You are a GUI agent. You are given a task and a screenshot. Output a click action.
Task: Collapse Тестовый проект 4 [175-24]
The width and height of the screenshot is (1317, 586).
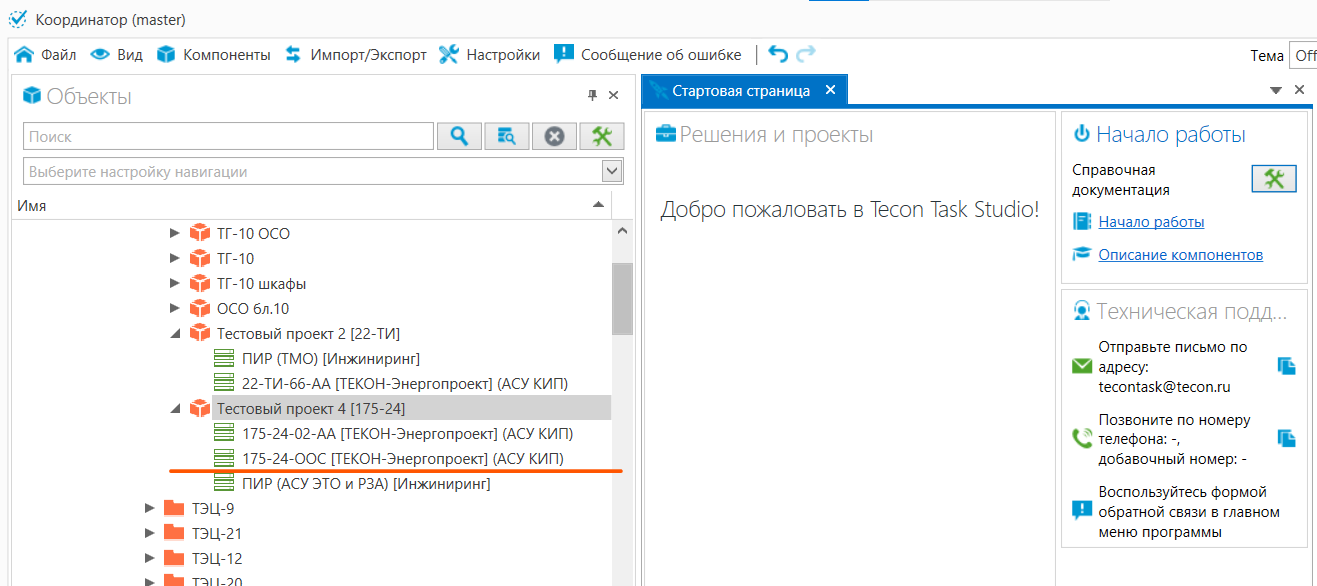175,409
